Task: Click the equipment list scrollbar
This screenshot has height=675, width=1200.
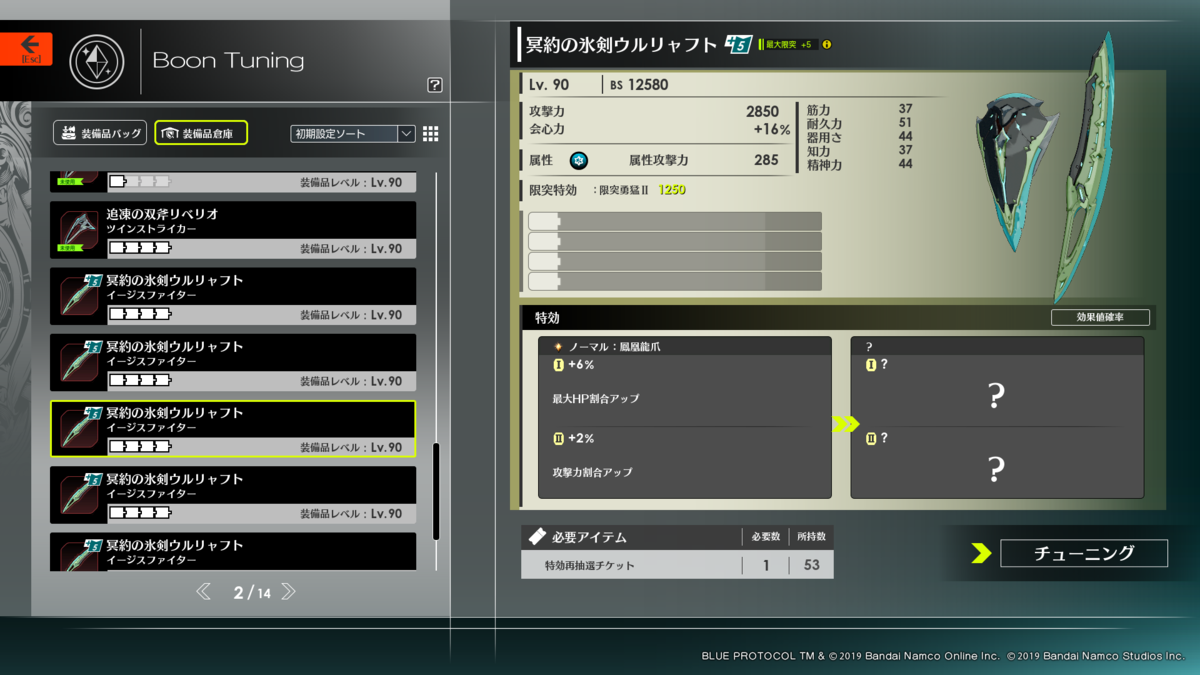Action: point(436,491)
